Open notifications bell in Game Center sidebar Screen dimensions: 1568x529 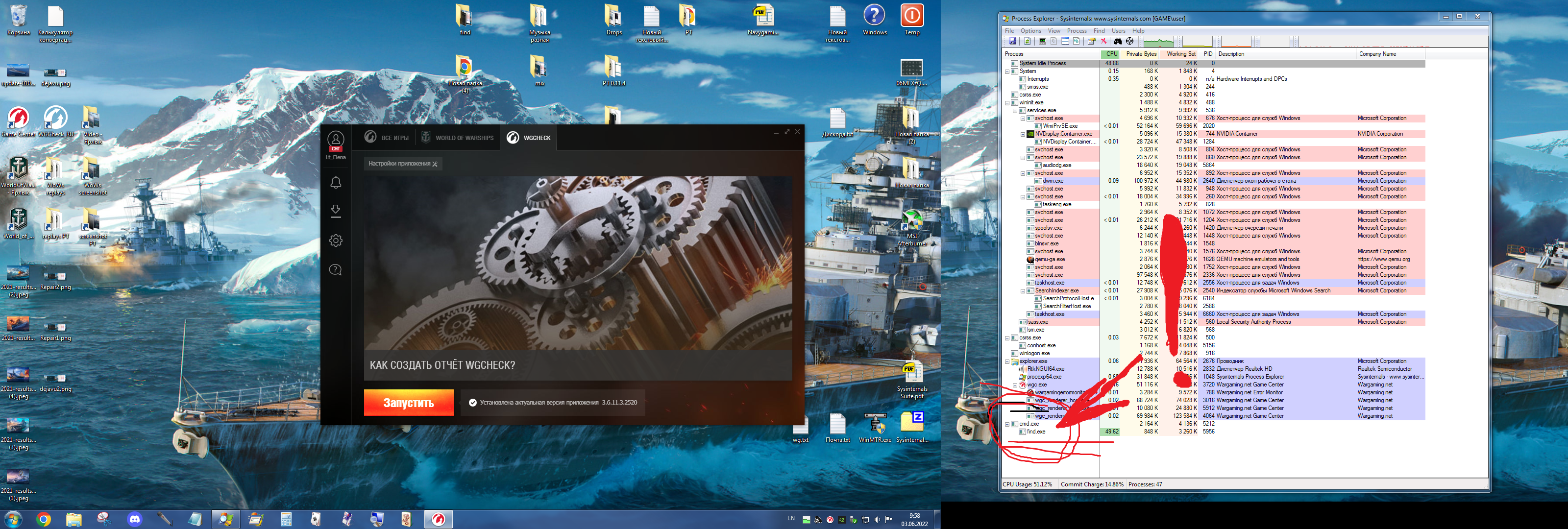click(x=335, y=183)
